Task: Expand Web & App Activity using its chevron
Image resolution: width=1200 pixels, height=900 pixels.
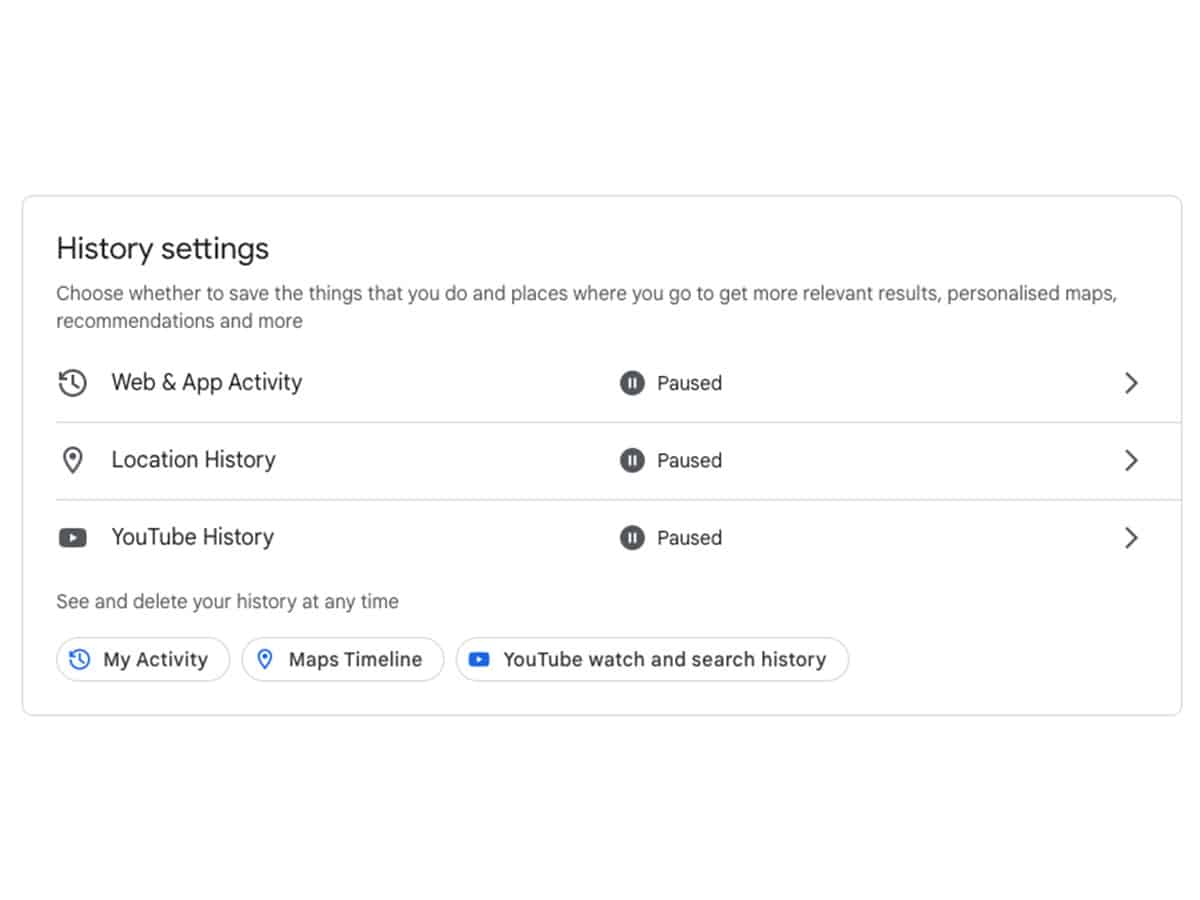Action: [x=1131, y=383]
